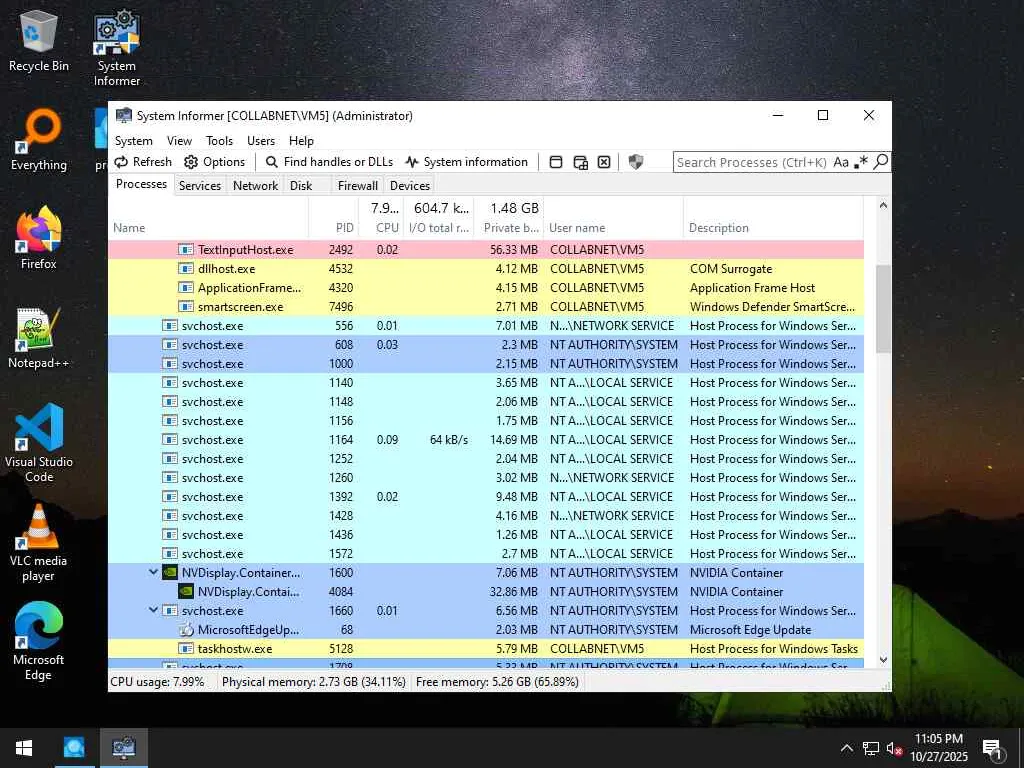Screen dimensions: 1024x768
Task: Switch to the Firewall tab
Action: pyautogui.click(x=358, y=185)
